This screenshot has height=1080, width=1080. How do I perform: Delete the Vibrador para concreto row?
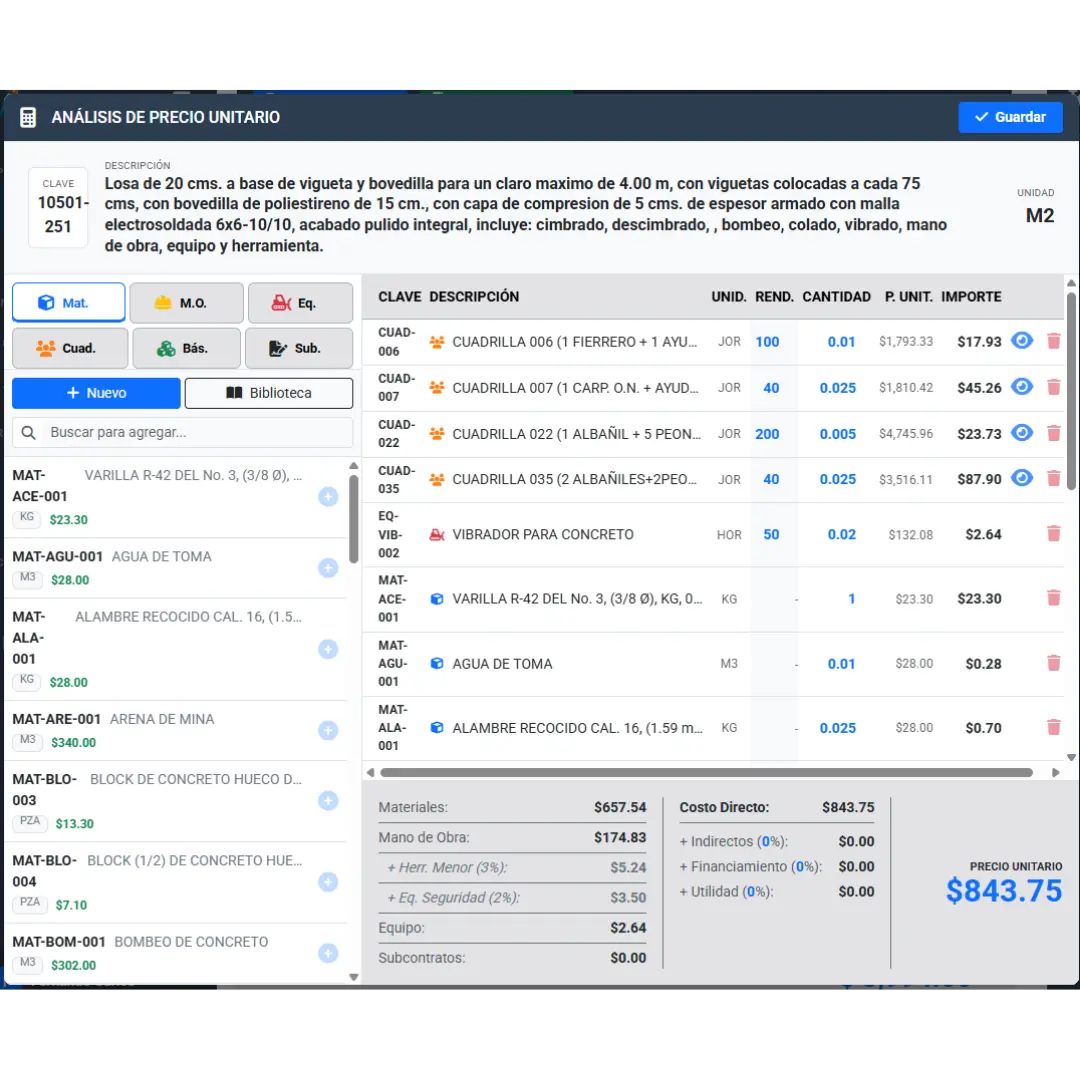click(x=1053, y=534)
